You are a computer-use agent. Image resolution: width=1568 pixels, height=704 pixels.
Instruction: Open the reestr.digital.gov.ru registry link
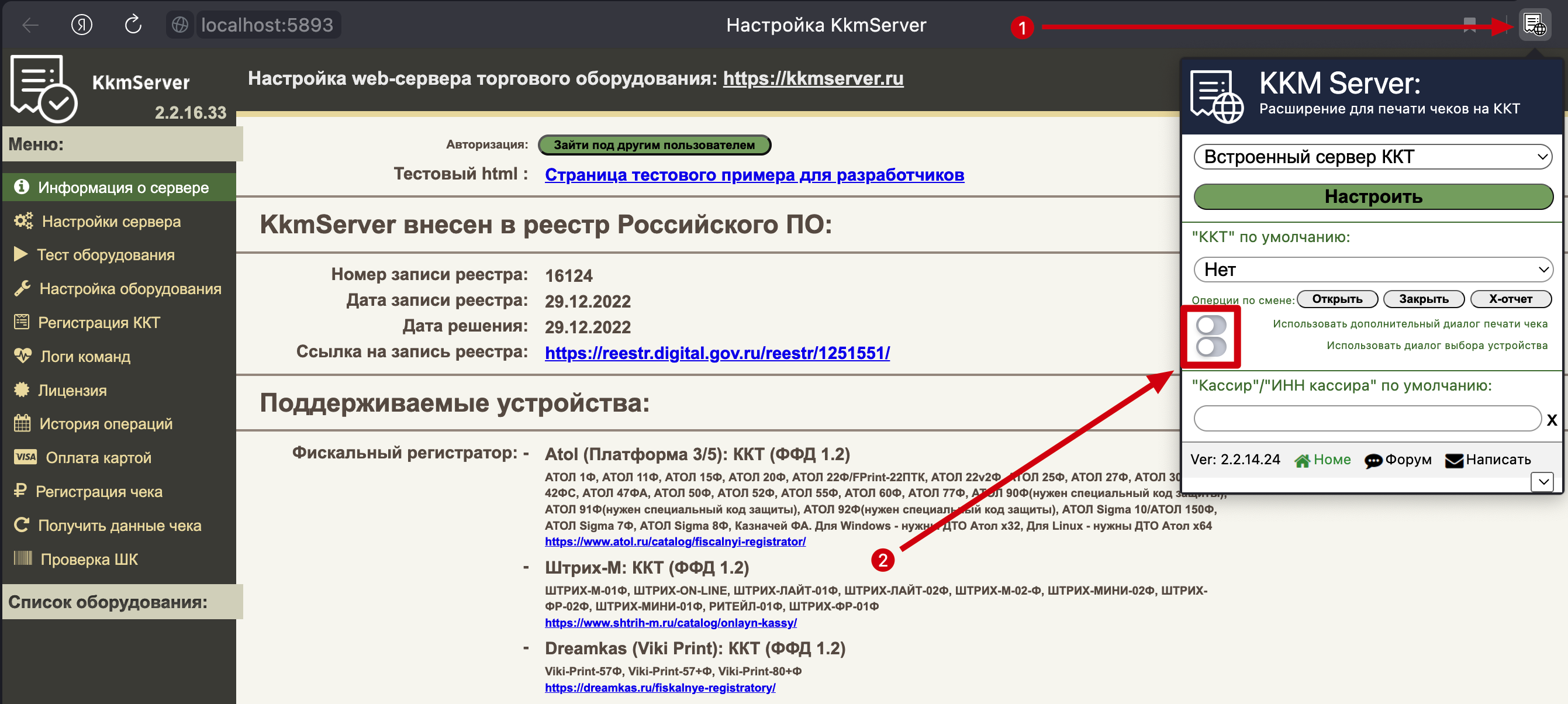pyautogui.click(x=717, y=353)
